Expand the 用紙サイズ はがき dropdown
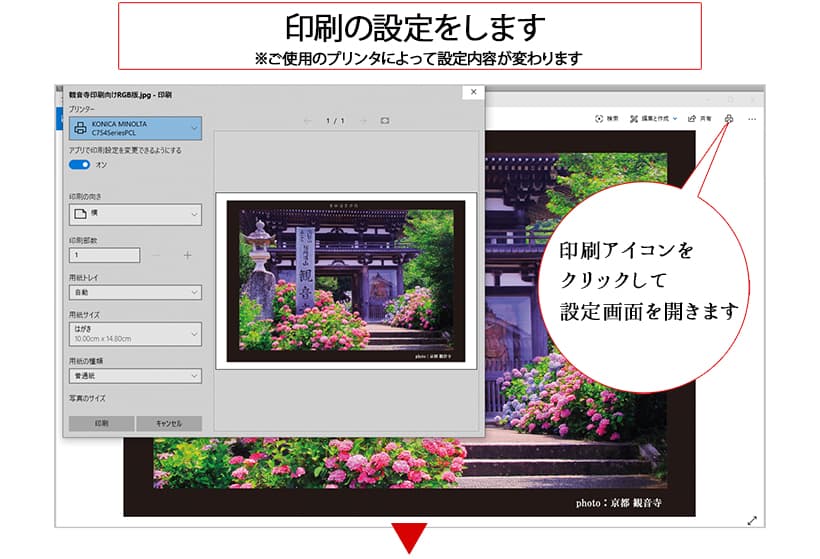The width and height of the screenshot is (820, 559). (x=134, y=333)
